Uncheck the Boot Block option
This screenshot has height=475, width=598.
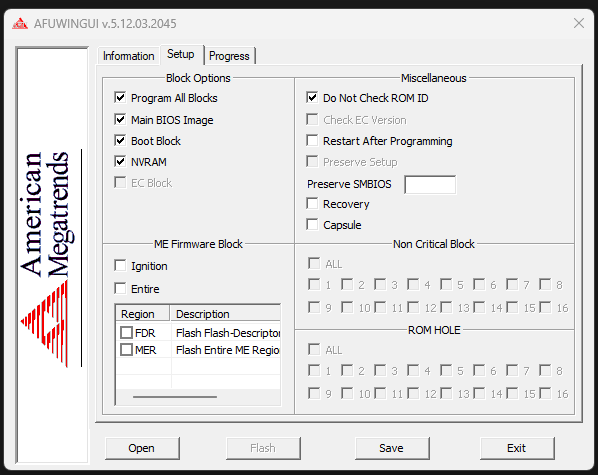click(x=120, y=141)
